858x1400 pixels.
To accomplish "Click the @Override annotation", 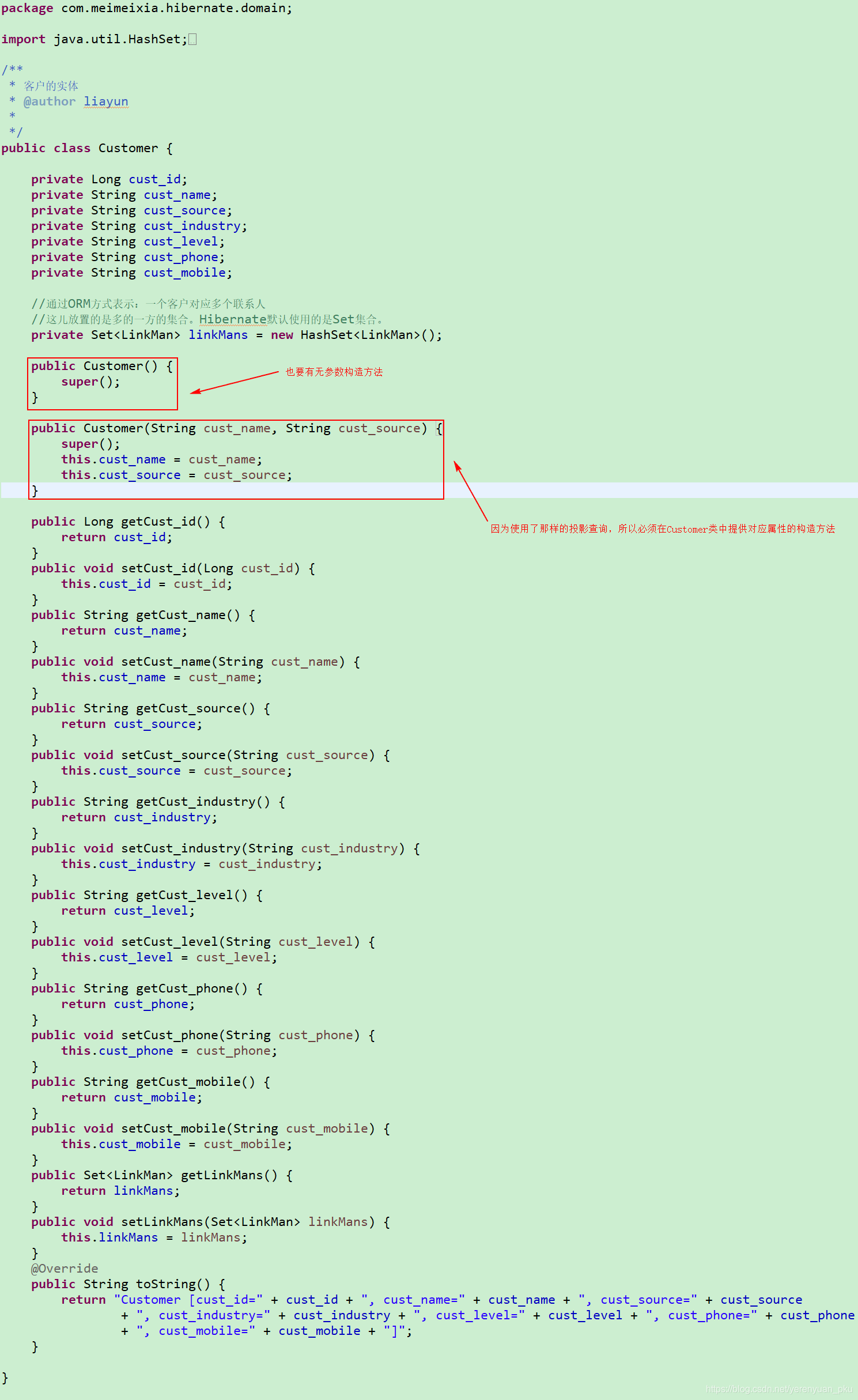I will tap(65, 1269).
